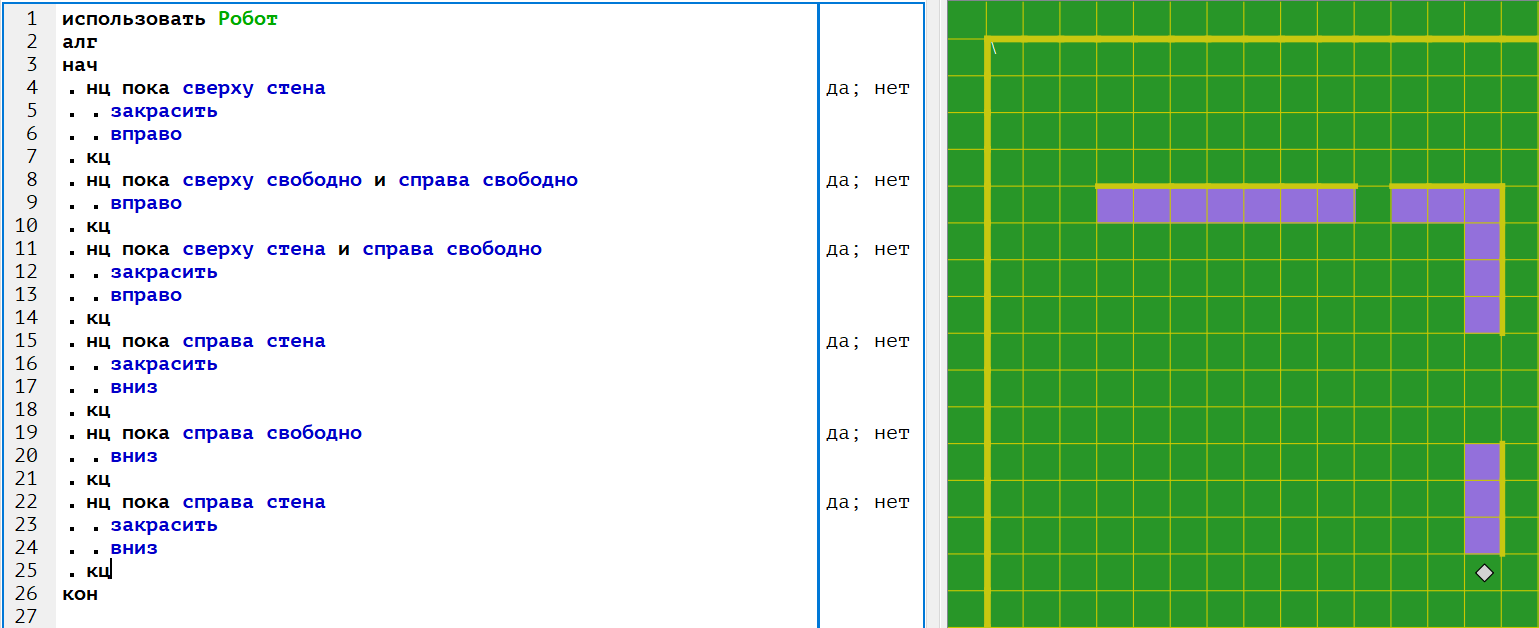
Task: Click the empty line 27 in the editor
Action: [400, 617]
